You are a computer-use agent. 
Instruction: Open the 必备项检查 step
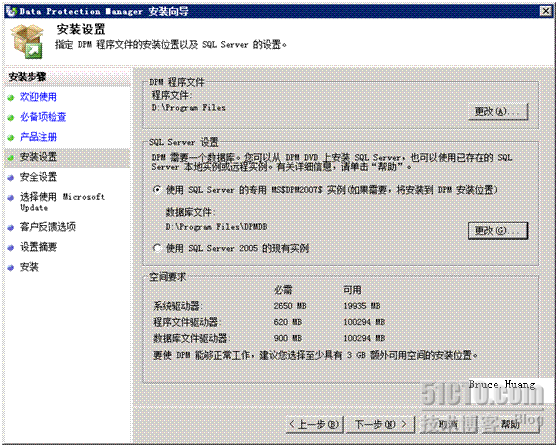click(43, 117)
